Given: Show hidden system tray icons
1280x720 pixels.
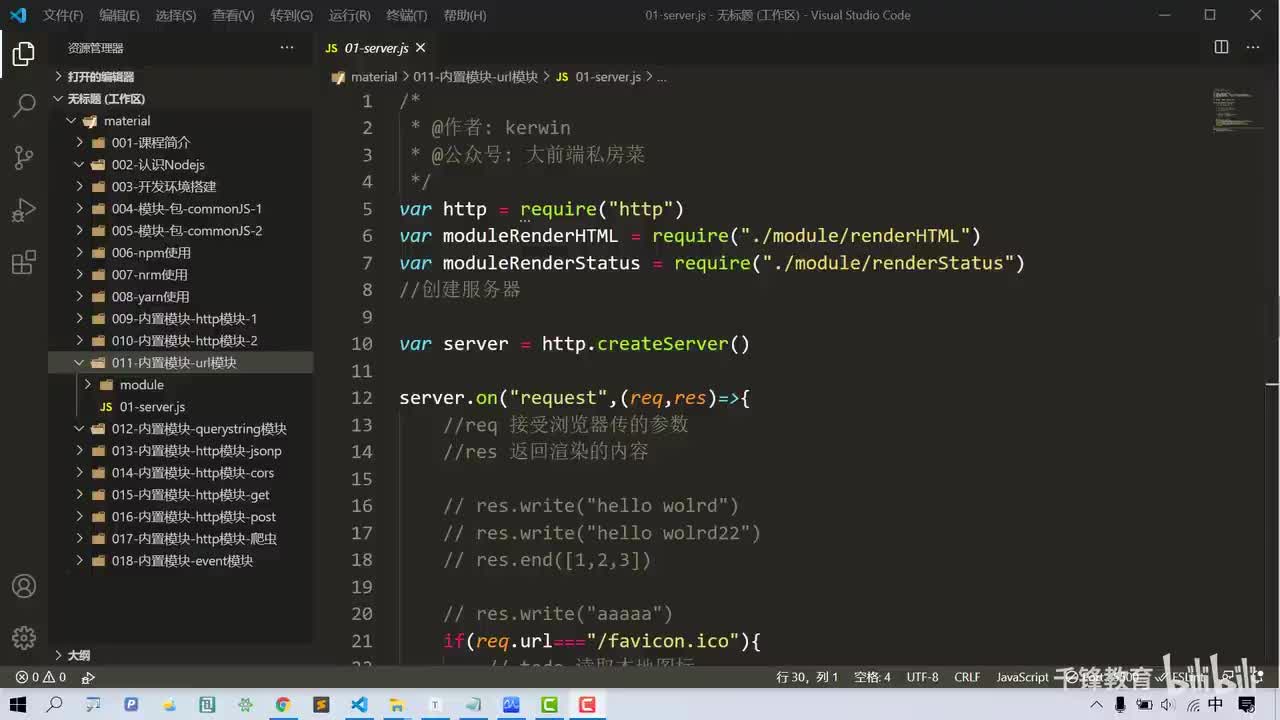Looking at the screenshot, I should coord(1097,705).
